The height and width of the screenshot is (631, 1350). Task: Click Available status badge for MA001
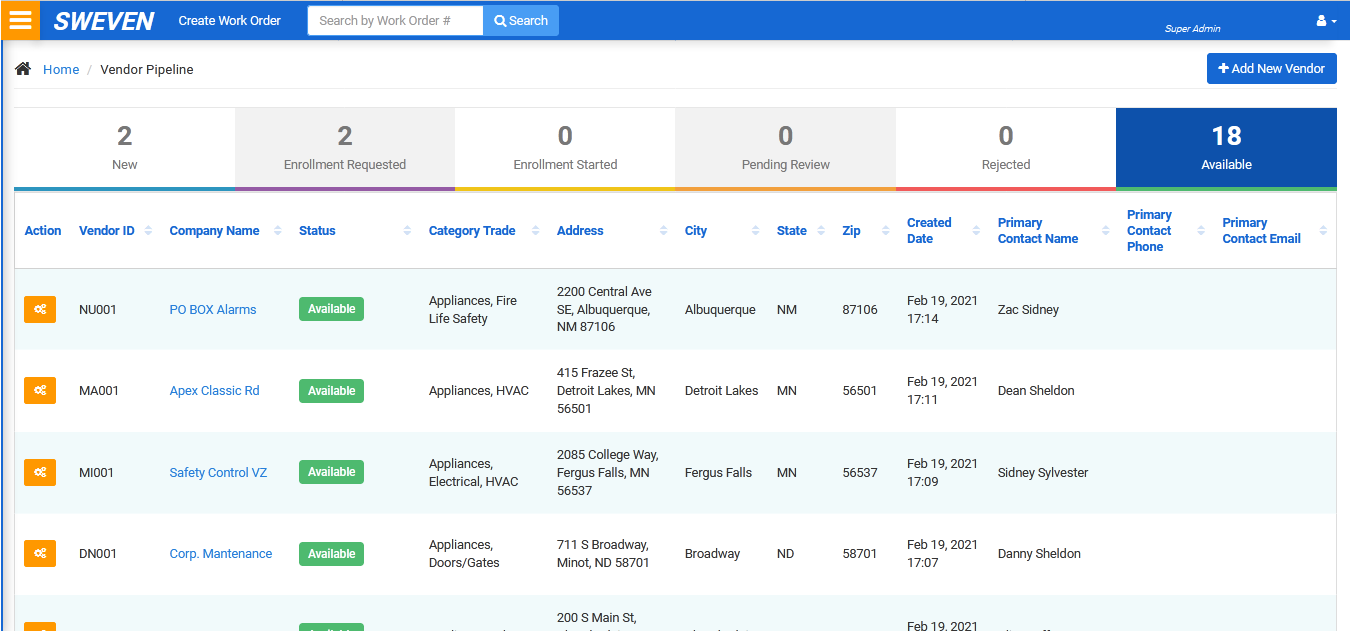[331, 390]
